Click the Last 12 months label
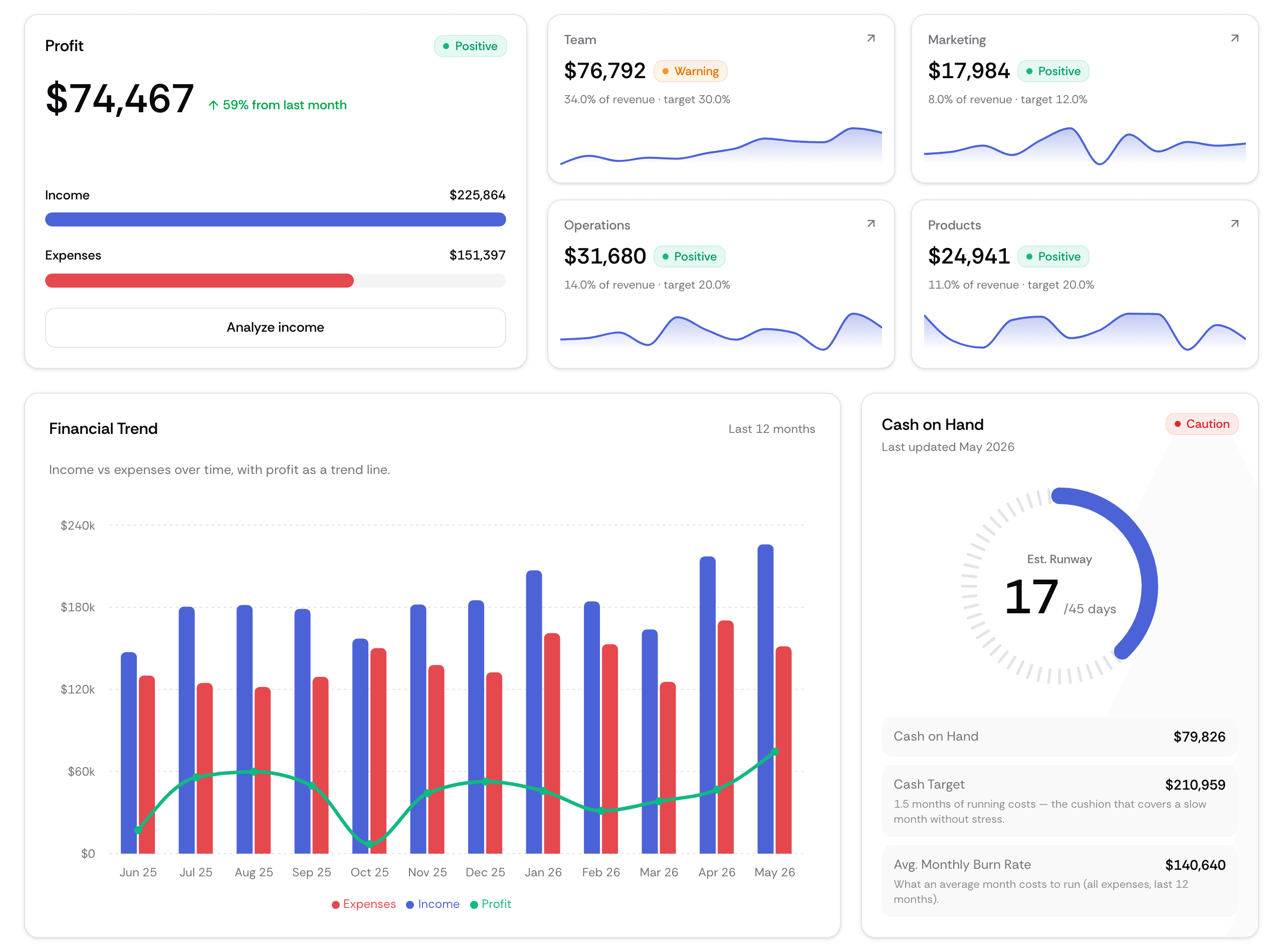 [x=771, y=429]
